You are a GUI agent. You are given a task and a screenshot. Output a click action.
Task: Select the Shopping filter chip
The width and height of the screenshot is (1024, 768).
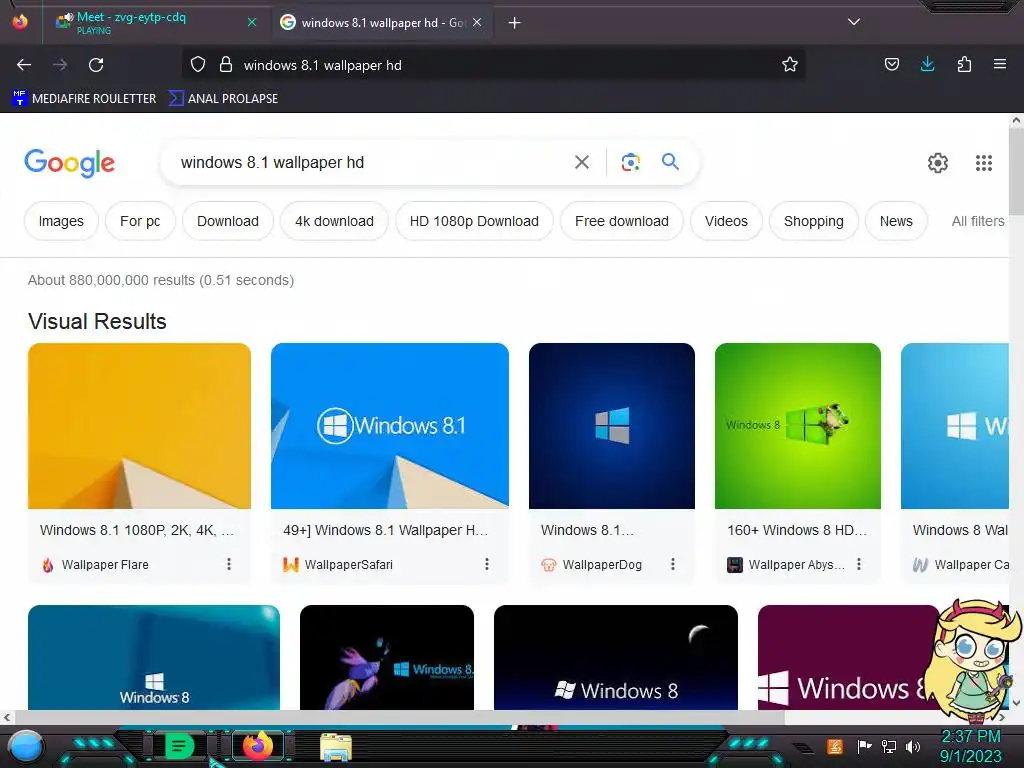(814, 221)
